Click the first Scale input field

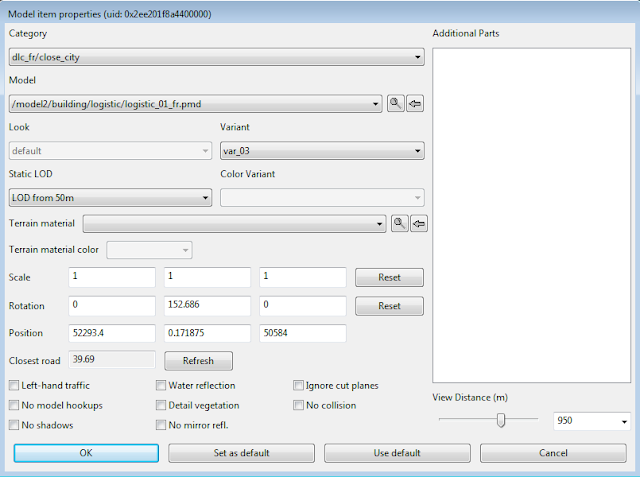112,277
